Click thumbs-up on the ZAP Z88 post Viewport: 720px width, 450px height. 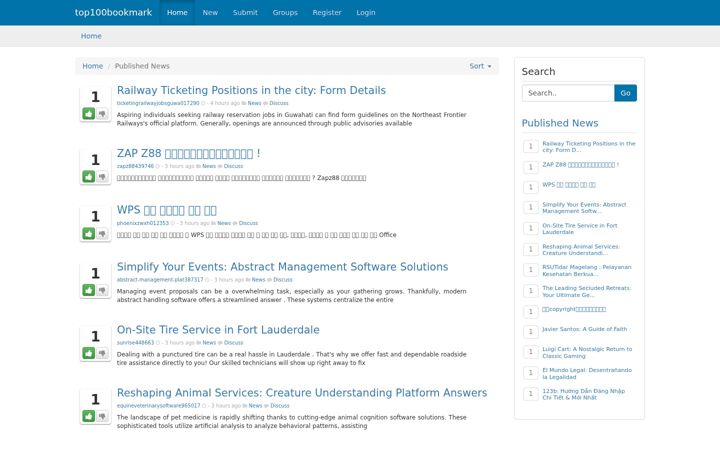(89, 177)
